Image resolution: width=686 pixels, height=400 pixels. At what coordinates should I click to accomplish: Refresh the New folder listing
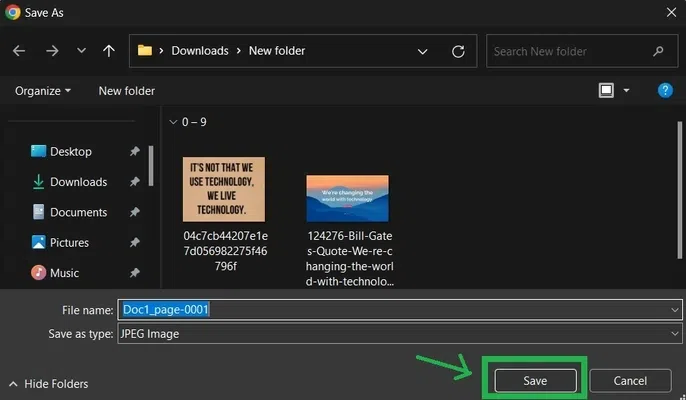pos(458,52)
